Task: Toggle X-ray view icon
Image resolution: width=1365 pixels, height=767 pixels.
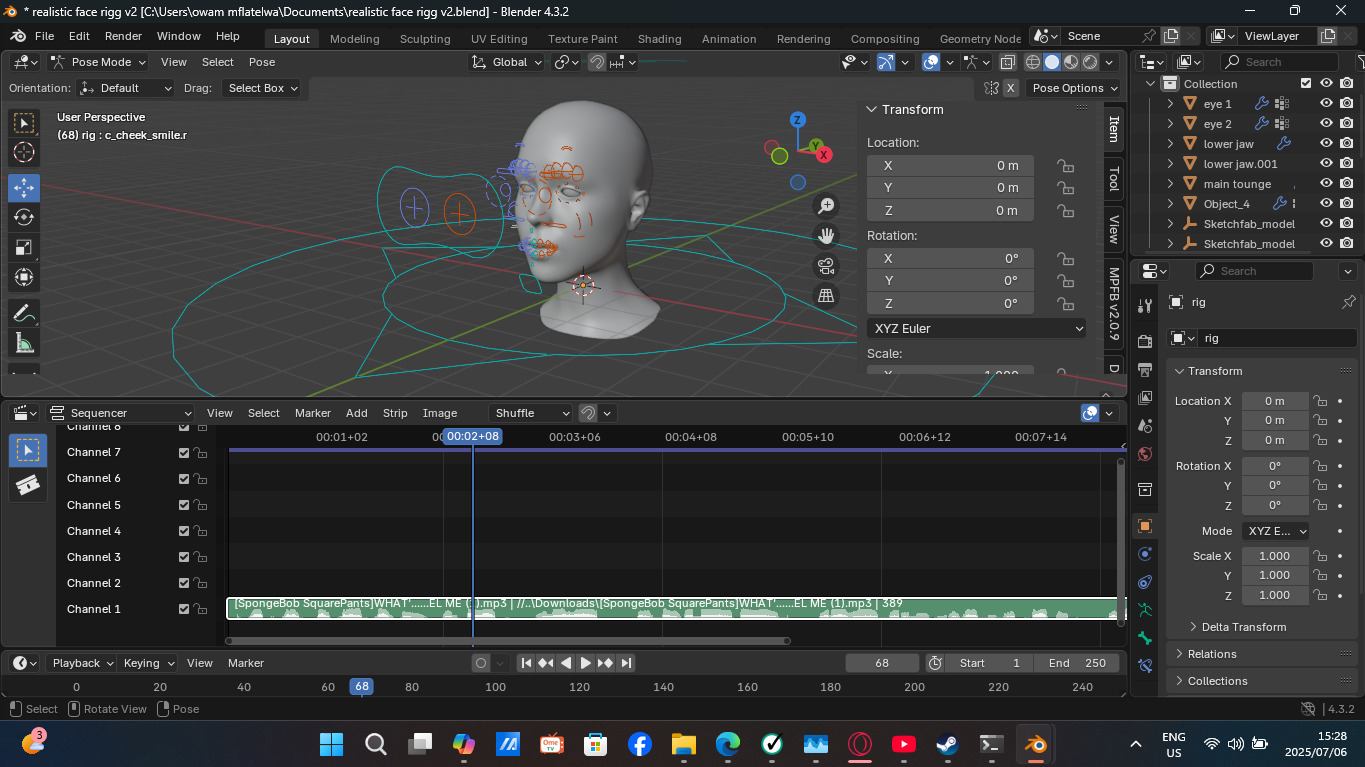Action: point(1007,62)
